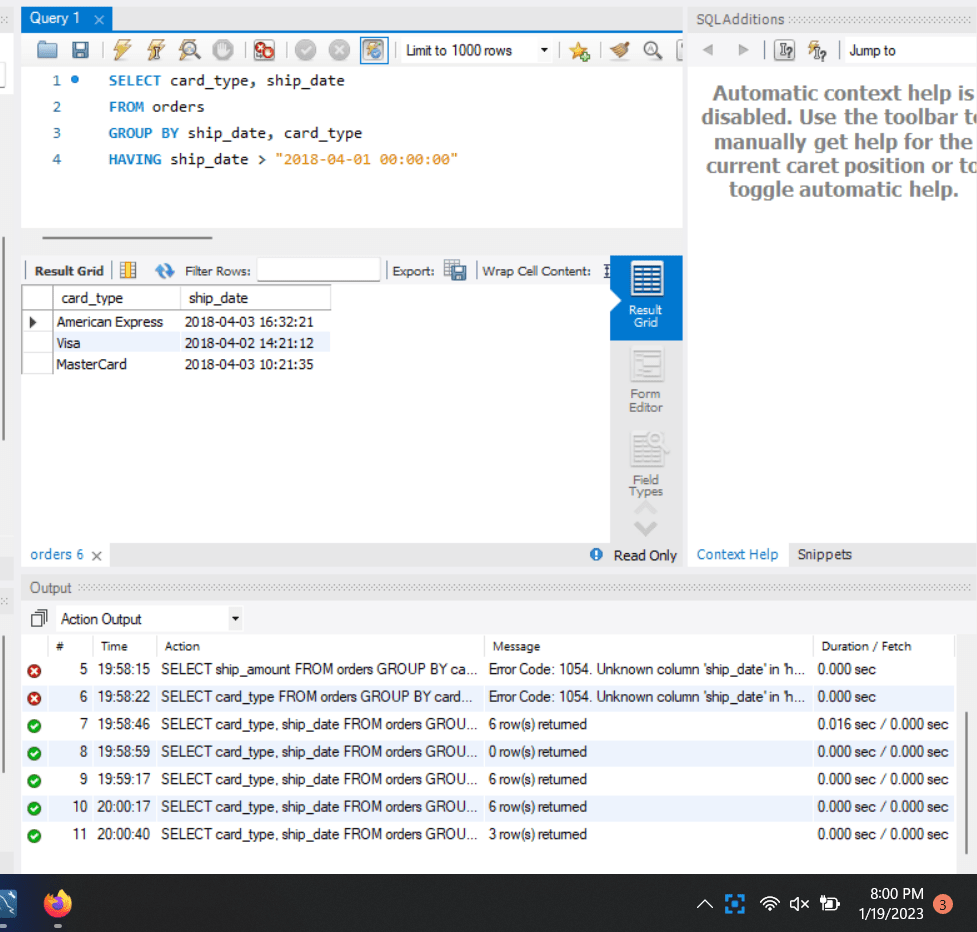This screenshot has width=977, height=932.
Task: Expand the Action Output dropdown
Action: tap(235, 619)
